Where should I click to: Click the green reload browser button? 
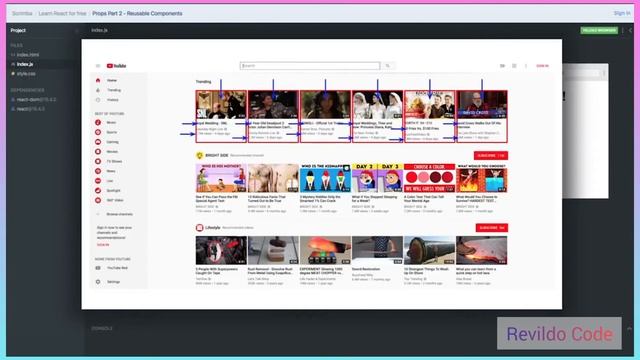(599, 31)
